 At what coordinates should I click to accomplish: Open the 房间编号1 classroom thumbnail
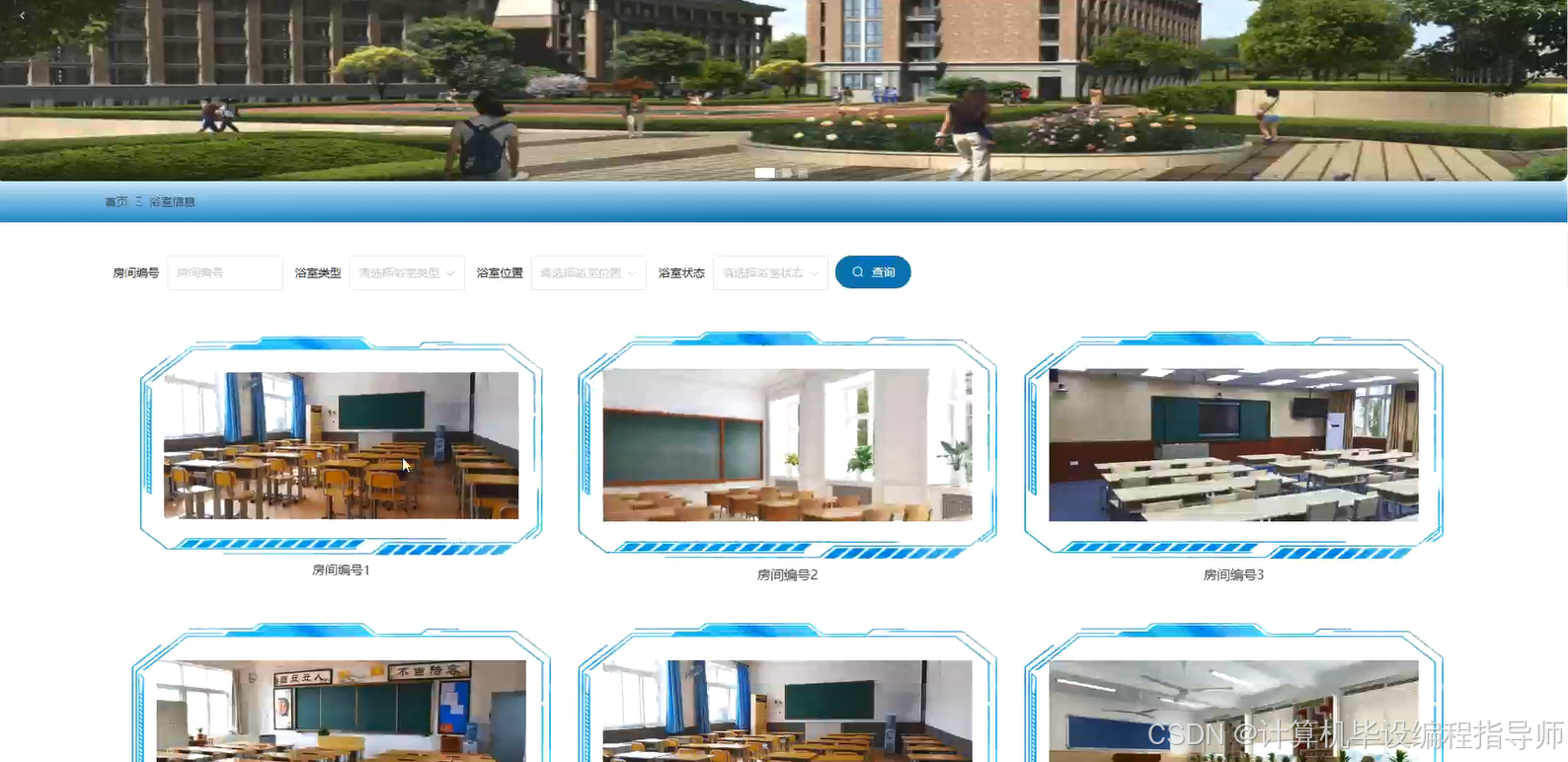pyautogui.click(x=341, y=445)
